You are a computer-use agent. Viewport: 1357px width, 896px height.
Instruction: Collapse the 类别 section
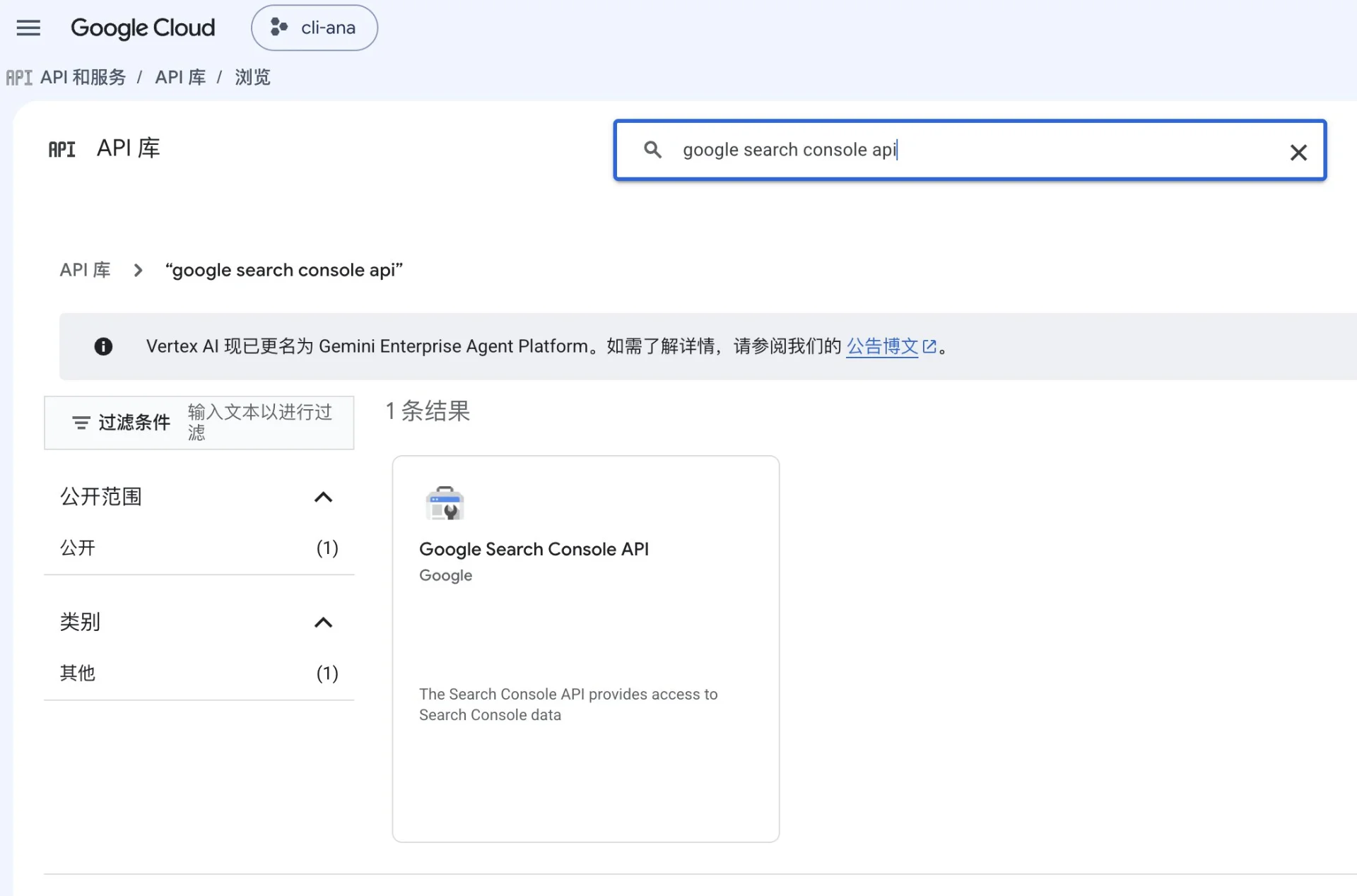[323, 622]
